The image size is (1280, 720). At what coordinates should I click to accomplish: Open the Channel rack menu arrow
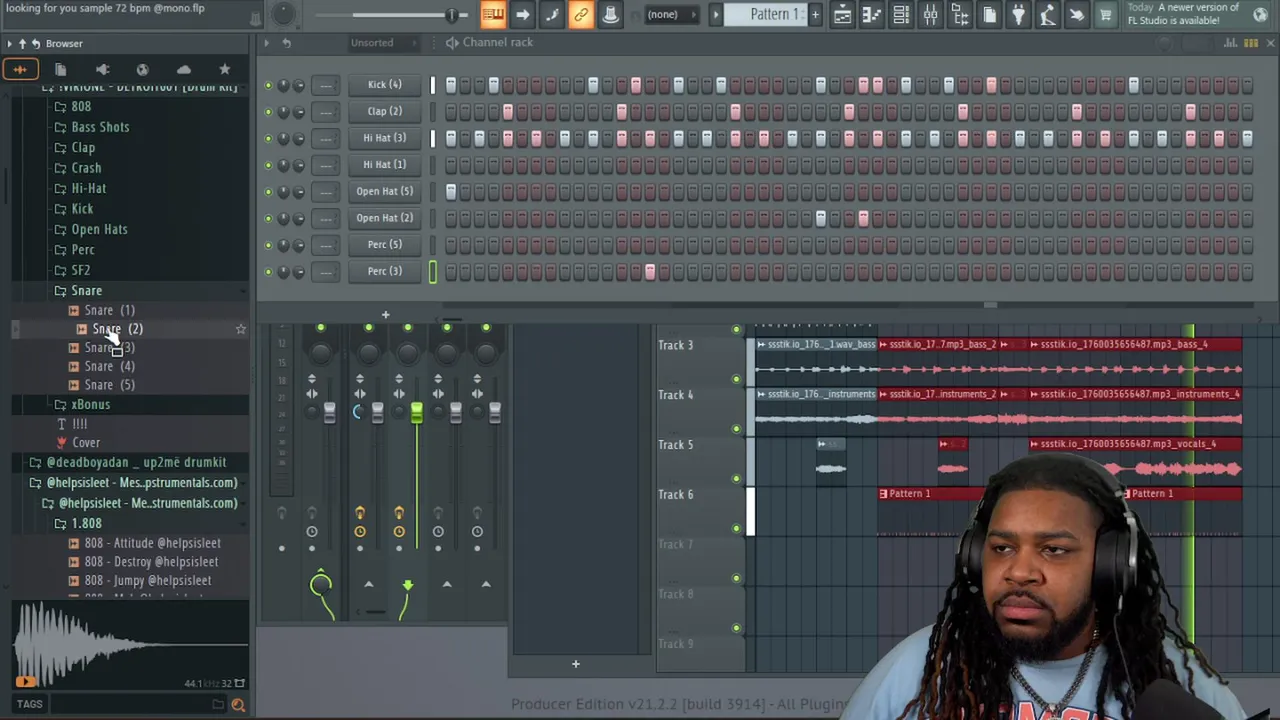coord(266,43)
